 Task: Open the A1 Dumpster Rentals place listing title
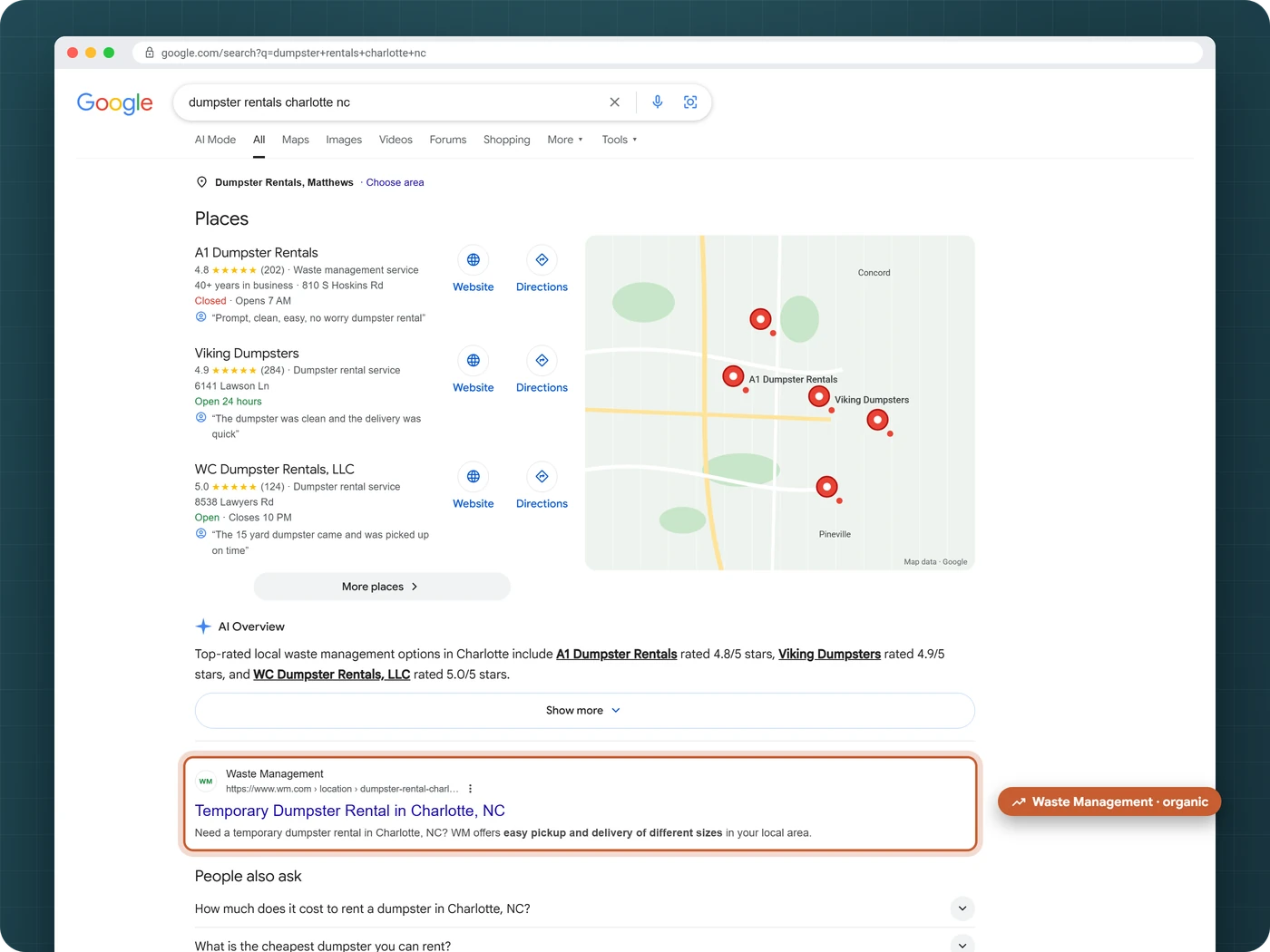pyautogui.click(x=257, y=253)
